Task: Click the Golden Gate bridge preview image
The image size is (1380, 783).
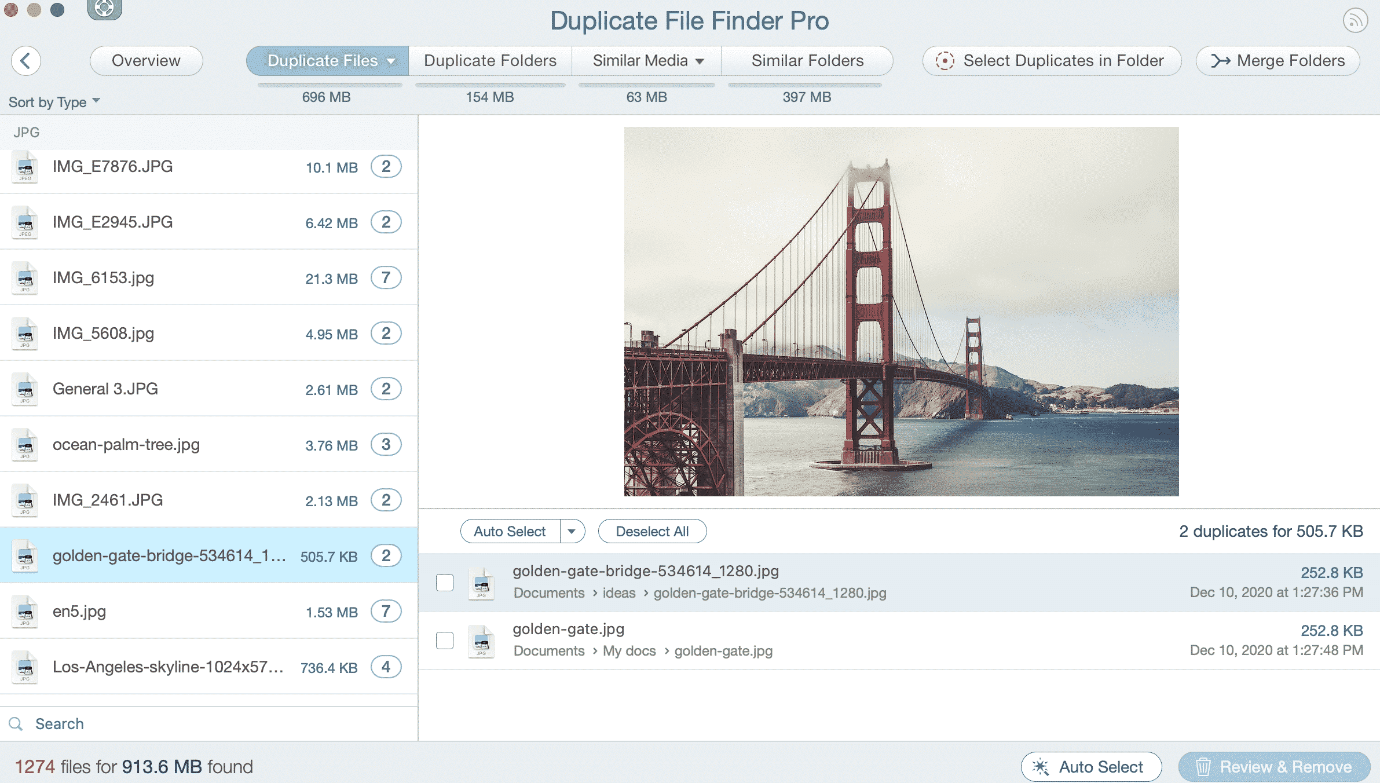Action: pos(901,311)
